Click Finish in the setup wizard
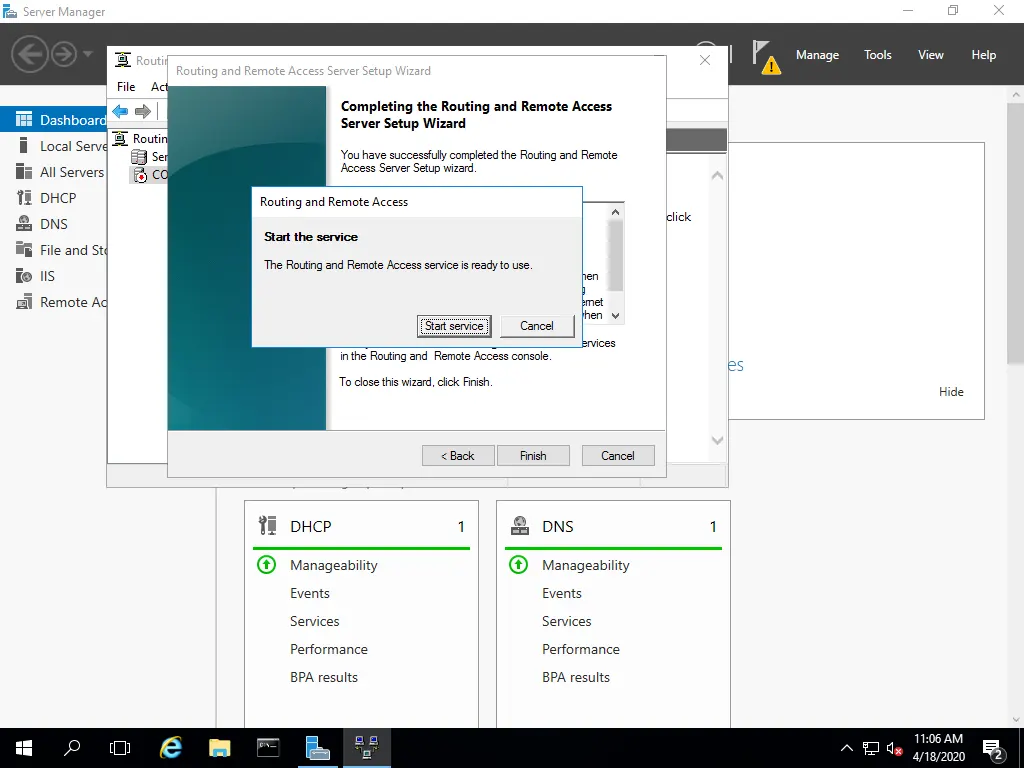Image resolution: width=1024 pixels, height=768 pixels. (533, 456)
